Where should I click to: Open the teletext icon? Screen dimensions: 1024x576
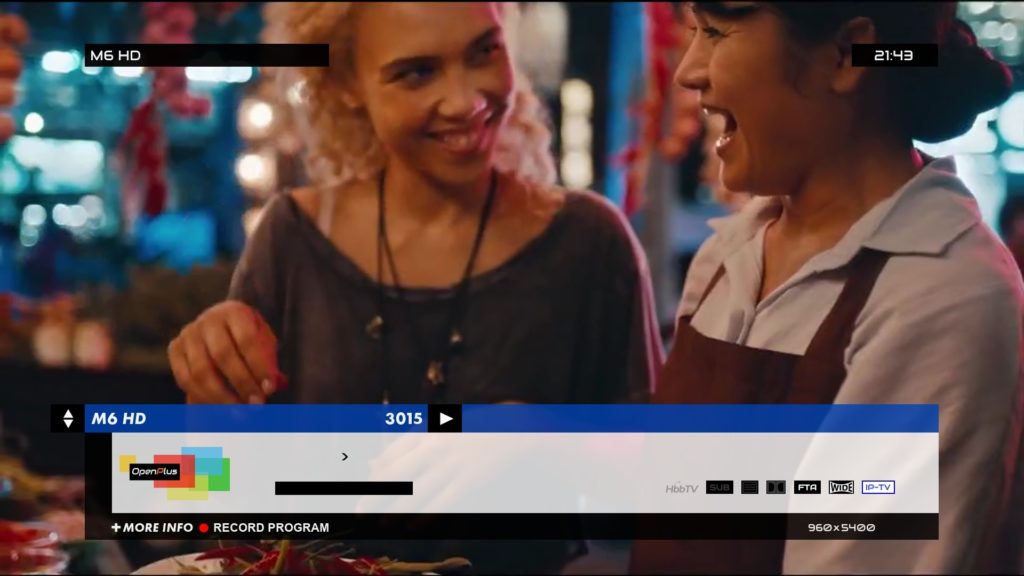point(748,487)
